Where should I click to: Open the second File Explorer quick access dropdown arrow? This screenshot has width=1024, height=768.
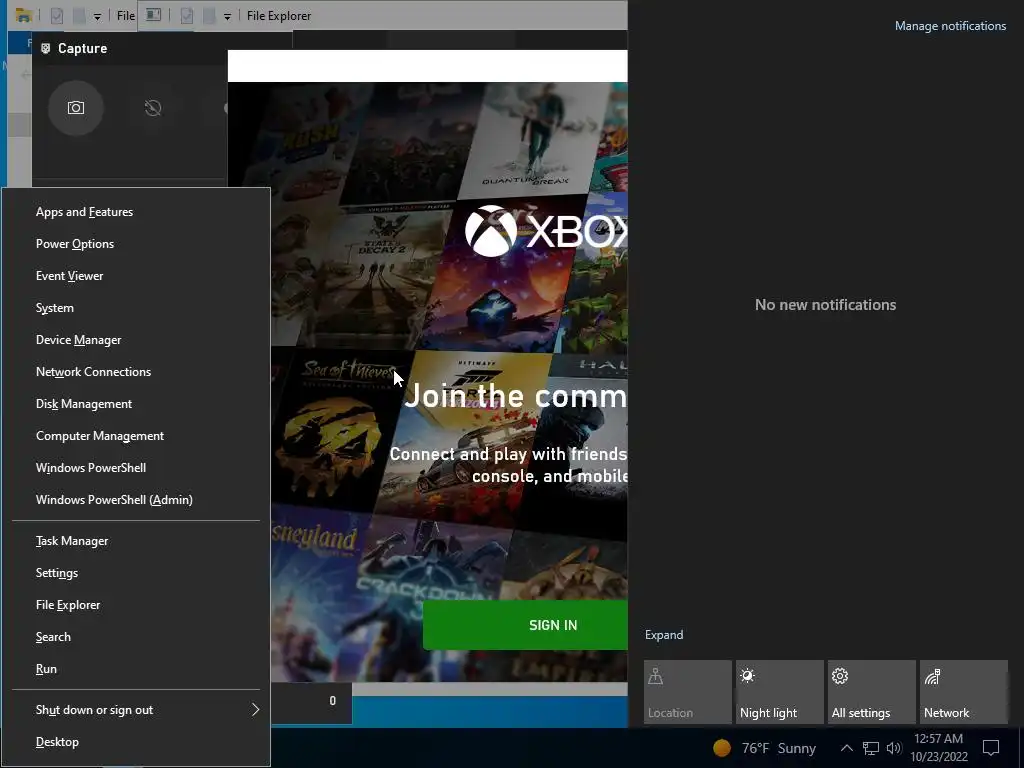tap(227, 16)
